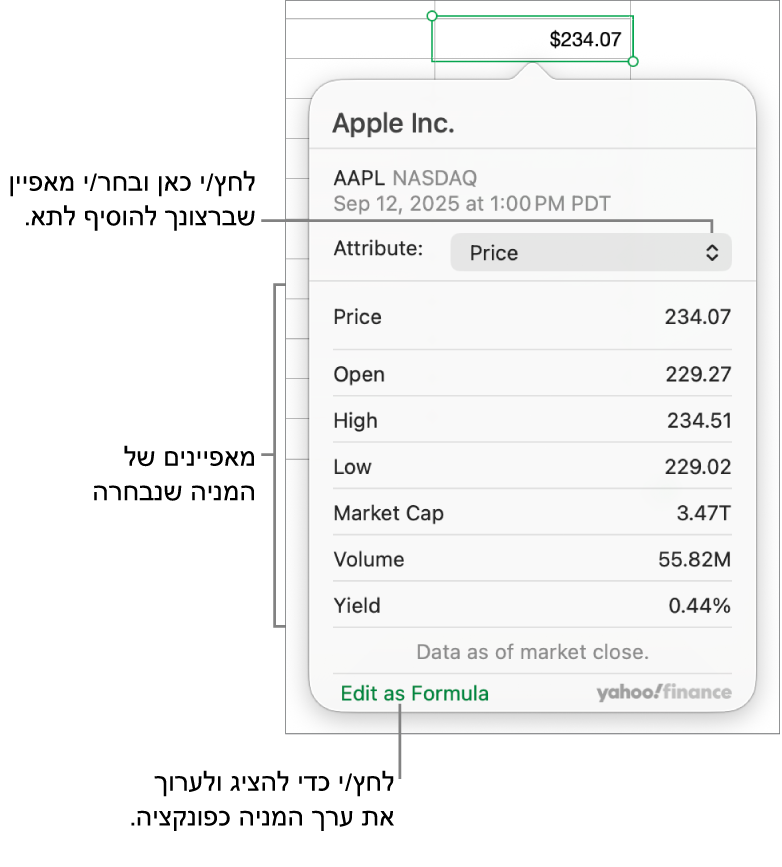
Task: Click the Sep 12, 2025 timestamp text
Action: 472,203
